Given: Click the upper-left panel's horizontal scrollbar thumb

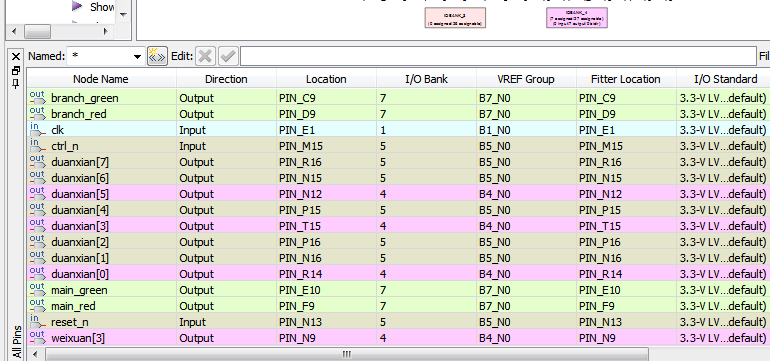Looking at the screenshot, I should (37, 31).
